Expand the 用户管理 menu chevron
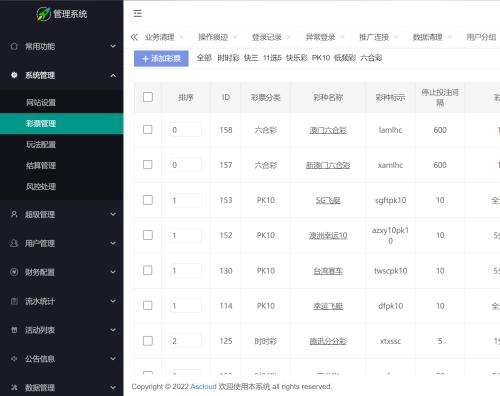The width and height of the screenshot is (500, 396). (113, 243)
